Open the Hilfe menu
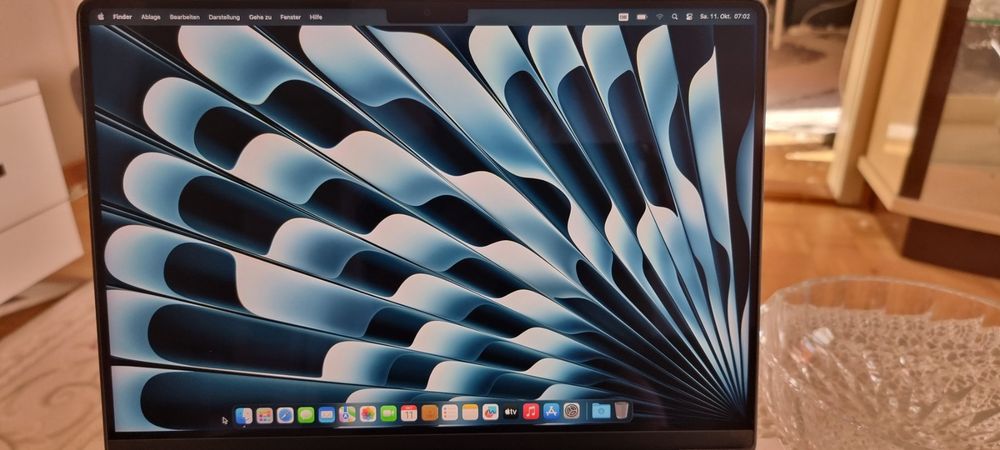 click(x=316, y=17)
